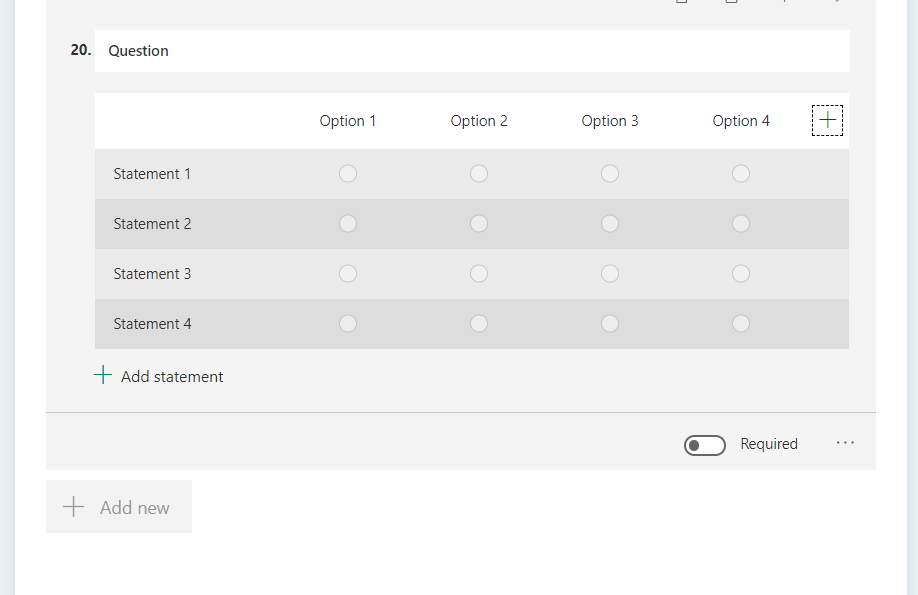
Task: Select Option 3 radio for Statement 4
Action: pyautogui.click(x=610, y=323)
